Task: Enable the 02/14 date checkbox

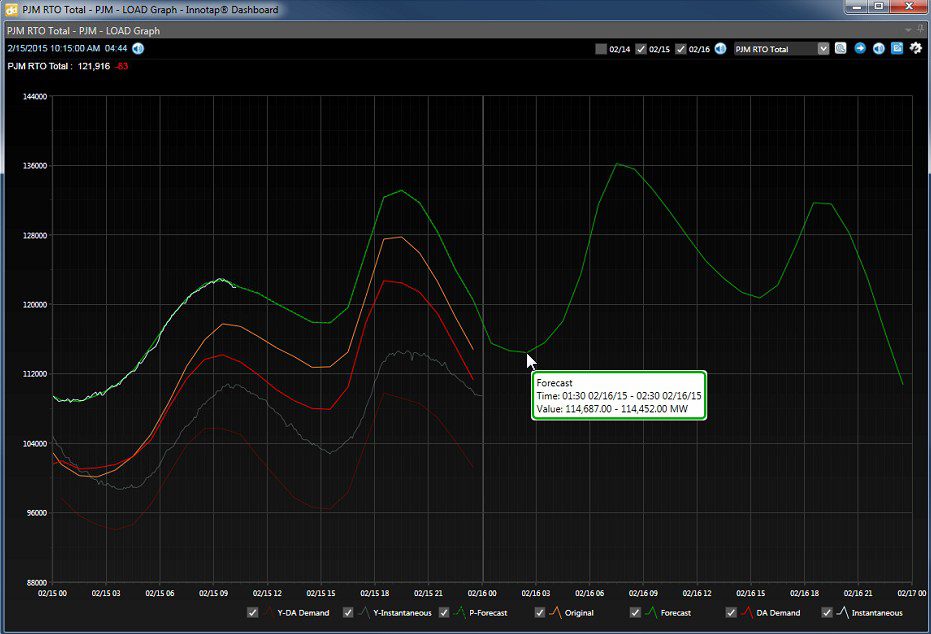Action: tap(601, 49)
